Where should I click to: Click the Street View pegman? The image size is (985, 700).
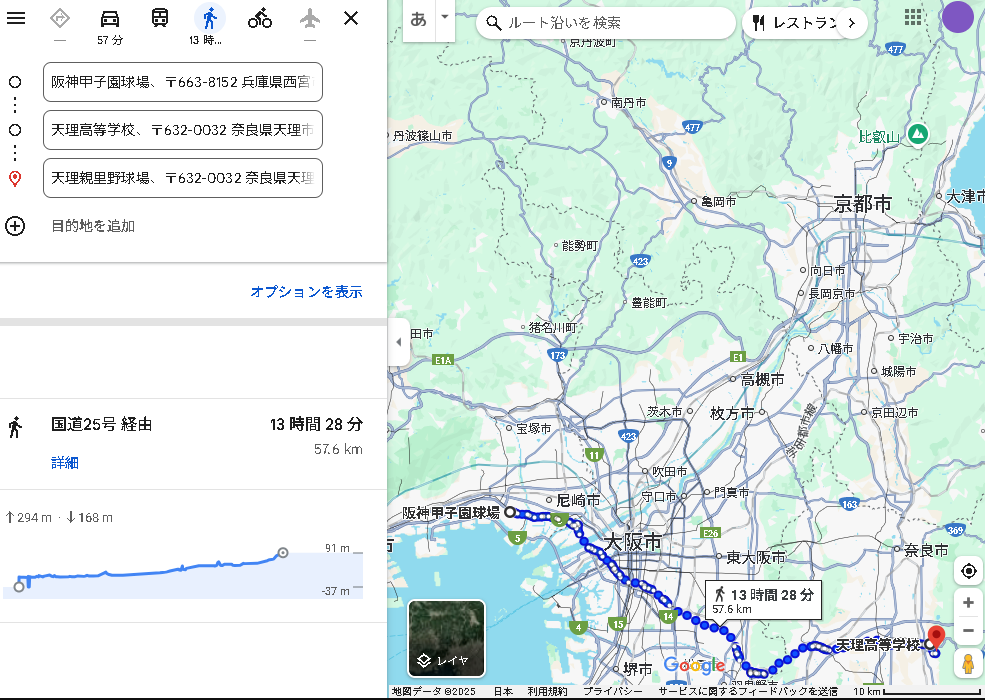(968, 663)
